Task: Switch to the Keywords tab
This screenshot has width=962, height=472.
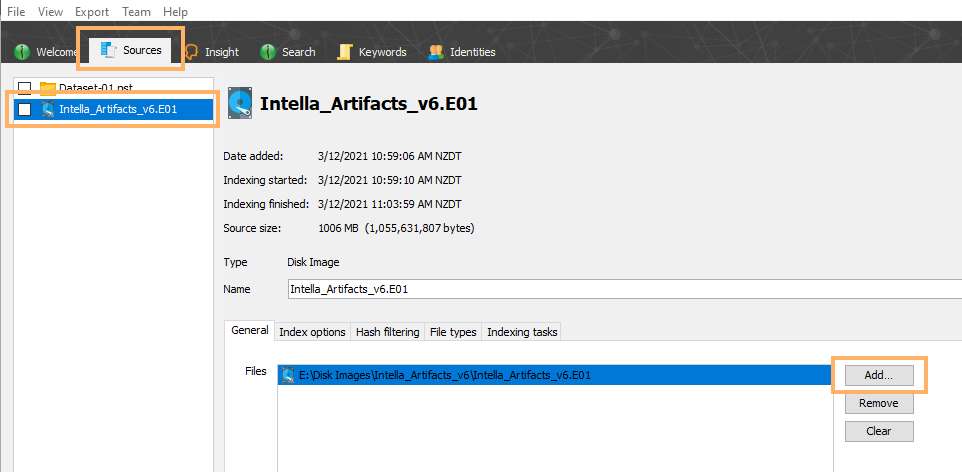Action: click(372, 52)
